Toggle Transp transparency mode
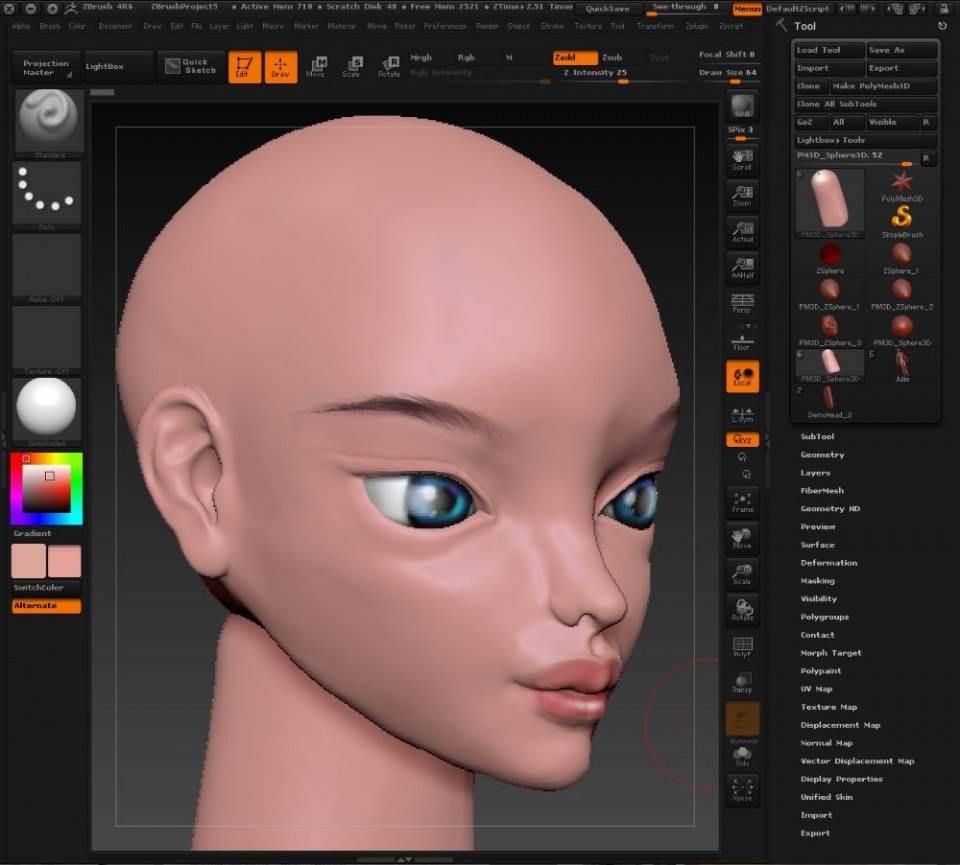 742,682
